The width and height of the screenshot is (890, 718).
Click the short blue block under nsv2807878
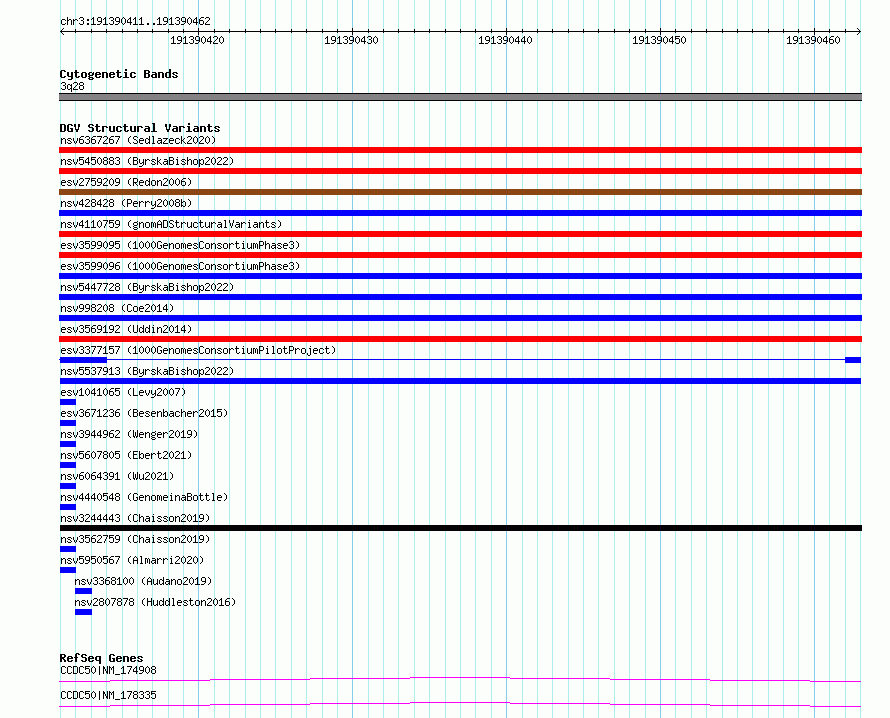[x=83, y=612]
